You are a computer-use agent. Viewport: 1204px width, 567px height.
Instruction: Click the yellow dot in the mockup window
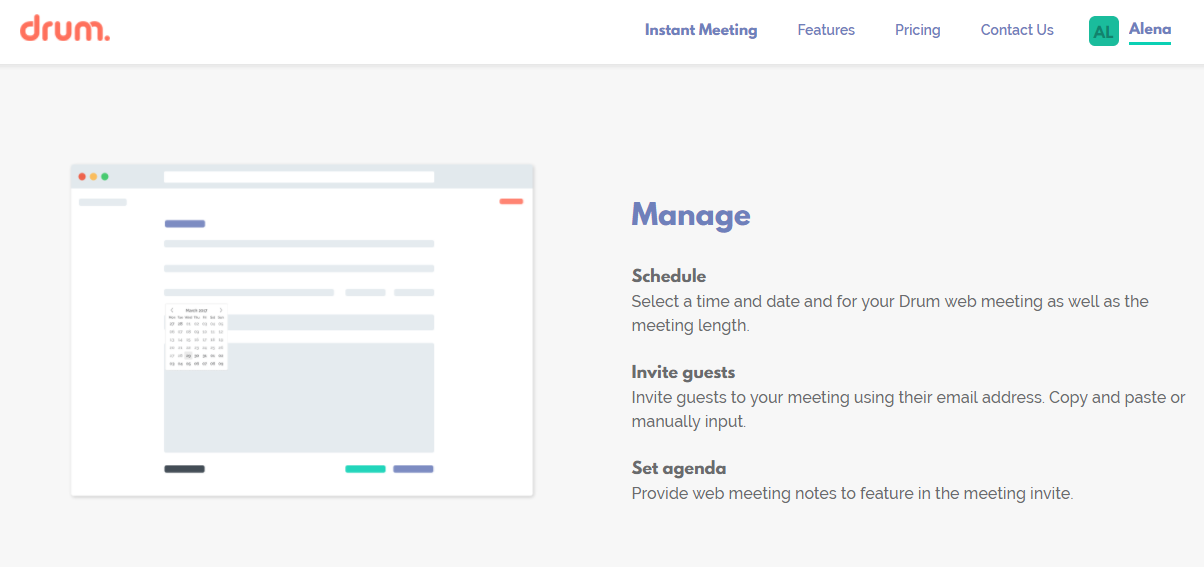point(93,177)
